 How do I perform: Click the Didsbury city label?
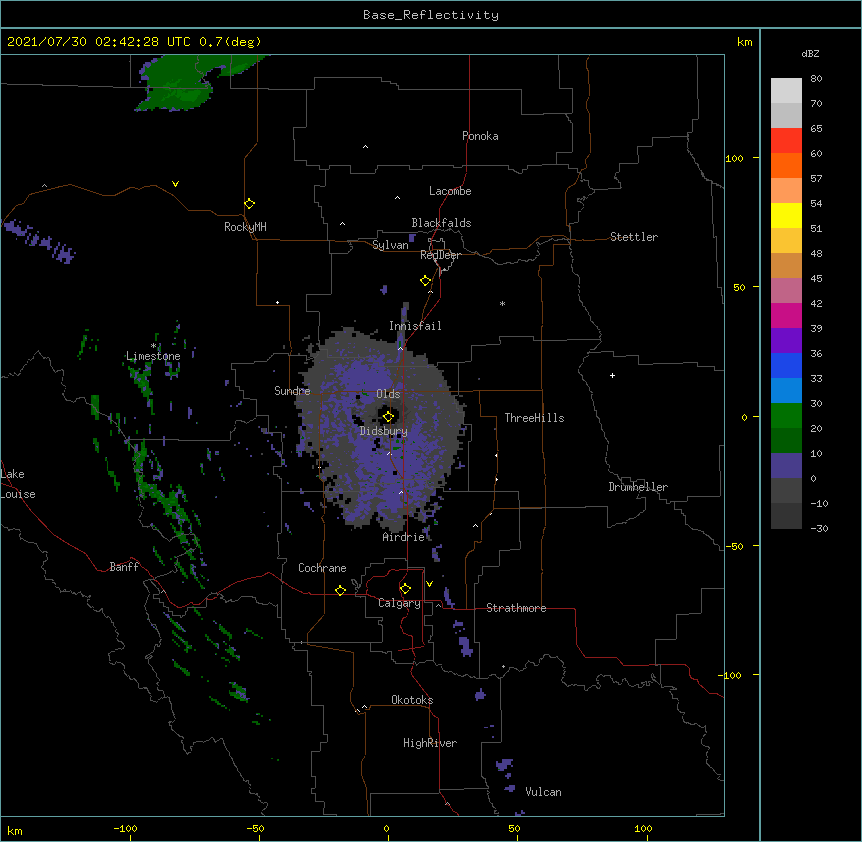click(x=384, y=431)
